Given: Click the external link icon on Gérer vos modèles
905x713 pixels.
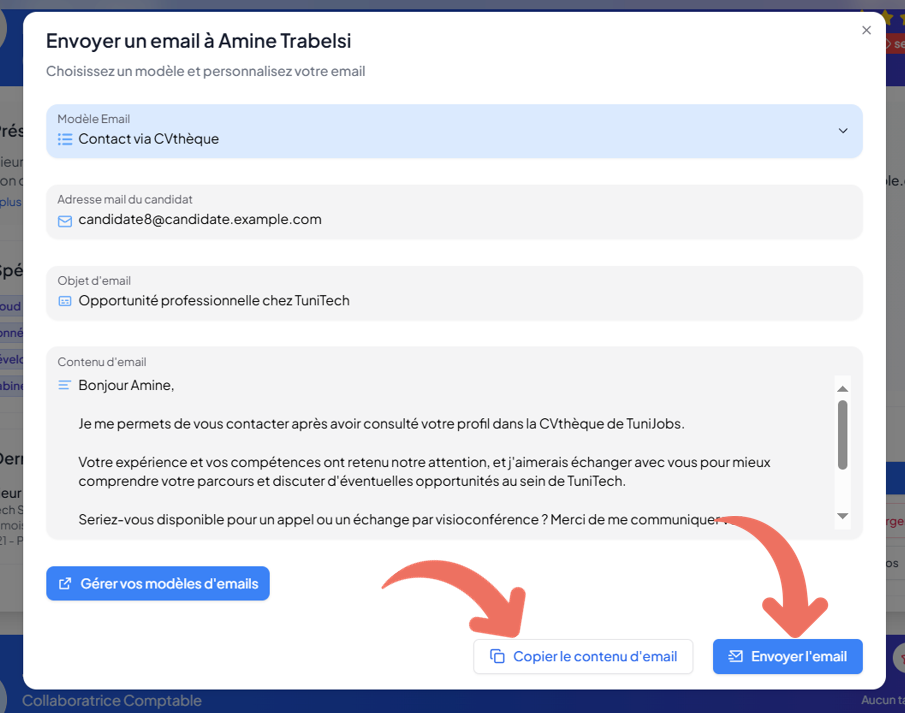Looking at the screenshot, I should click(x=65, y=584).
